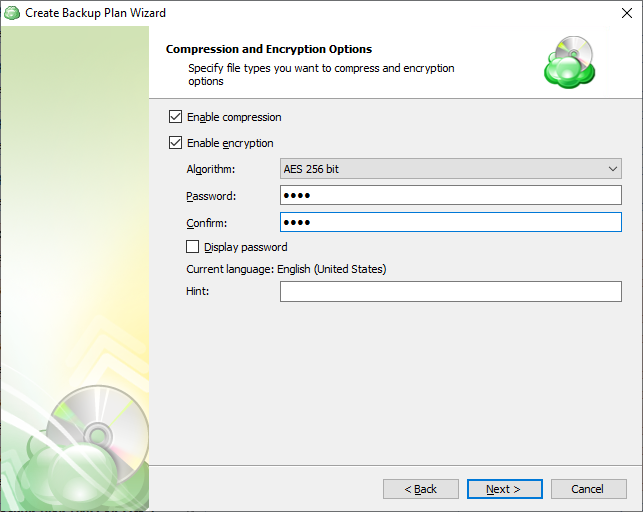Click the Create Backup Plan Wizard title text
The image size is (643, 512).
click(95, 13)
